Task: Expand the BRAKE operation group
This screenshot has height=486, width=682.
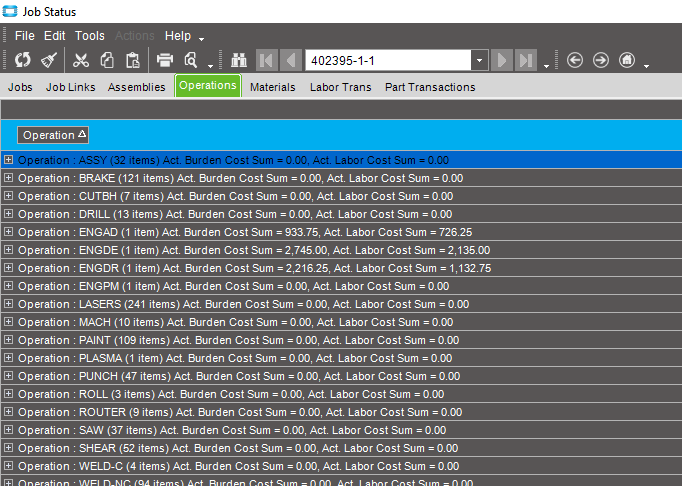Action: (8, 178)
